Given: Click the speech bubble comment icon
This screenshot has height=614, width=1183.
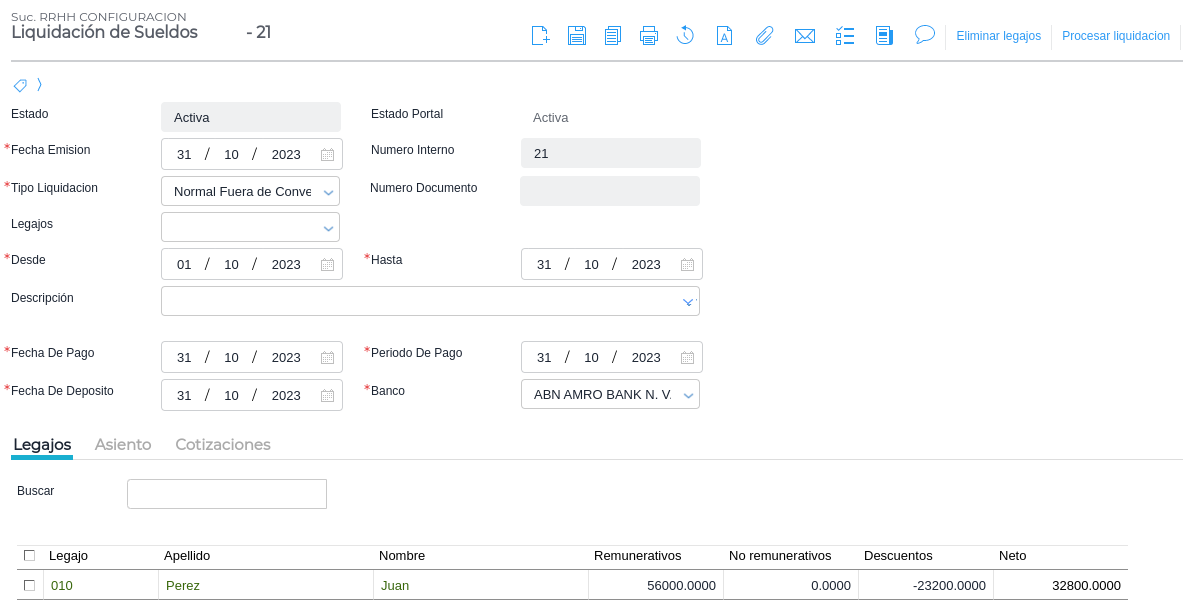Looking at the screenshot, I should [x=925, y=35].
